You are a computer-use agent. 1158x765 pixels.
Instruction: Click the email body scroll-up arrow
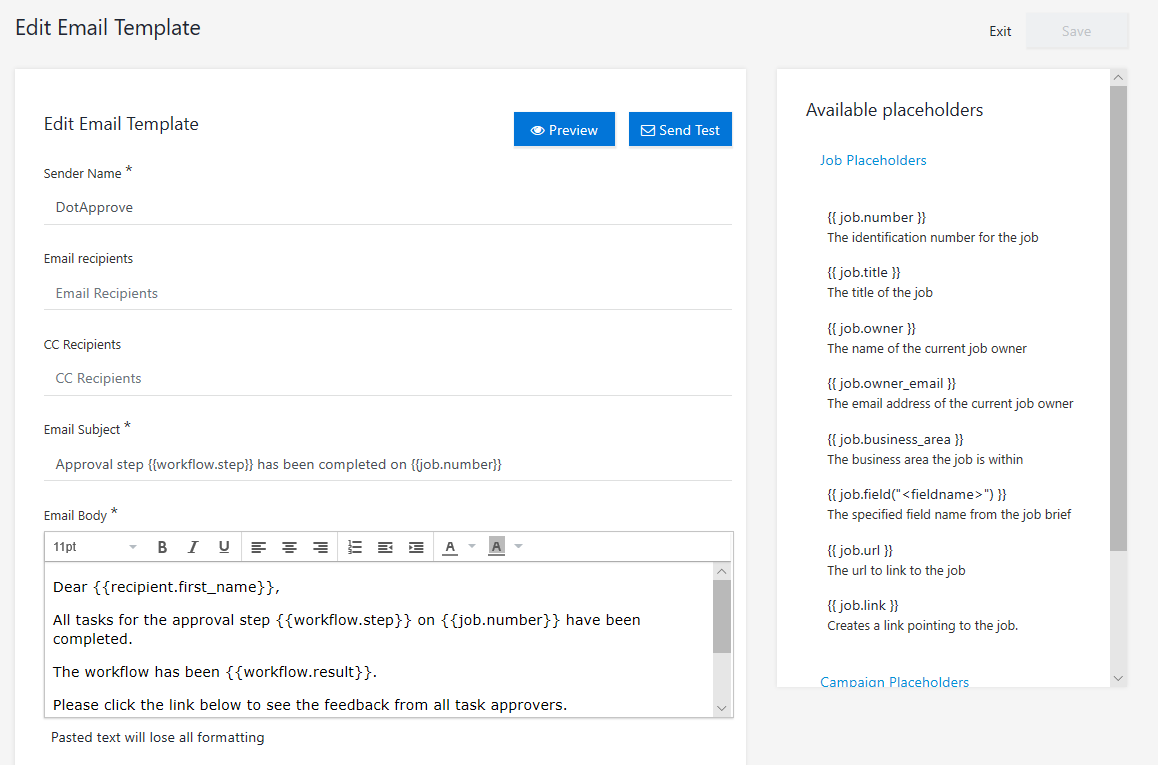click(722, 571)
